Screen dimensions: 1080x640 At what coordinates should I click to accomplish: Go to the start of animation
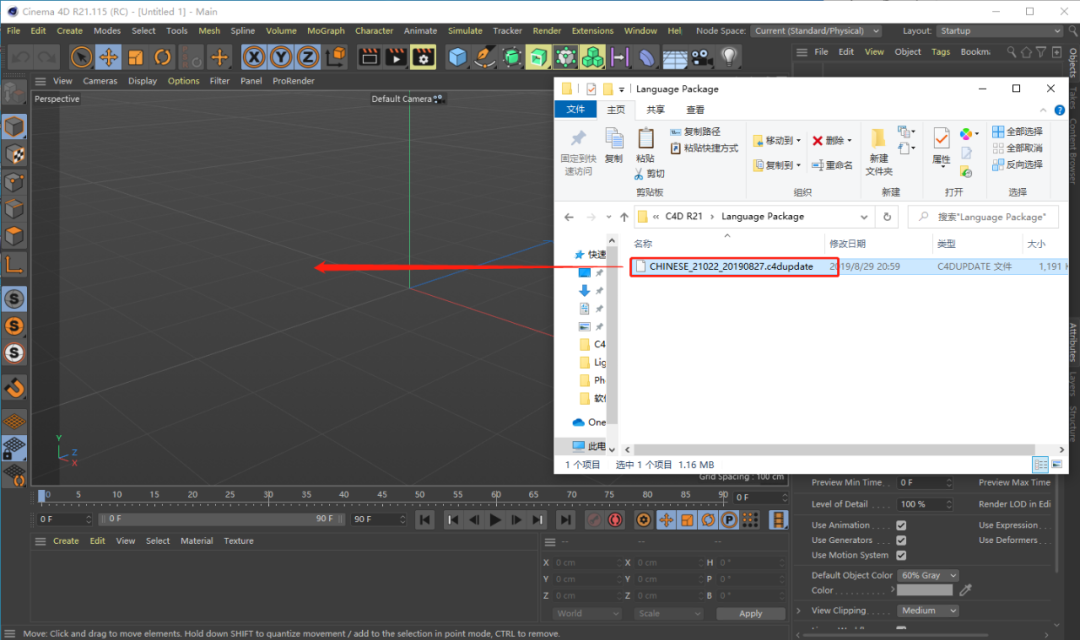(x=425, y=520)
